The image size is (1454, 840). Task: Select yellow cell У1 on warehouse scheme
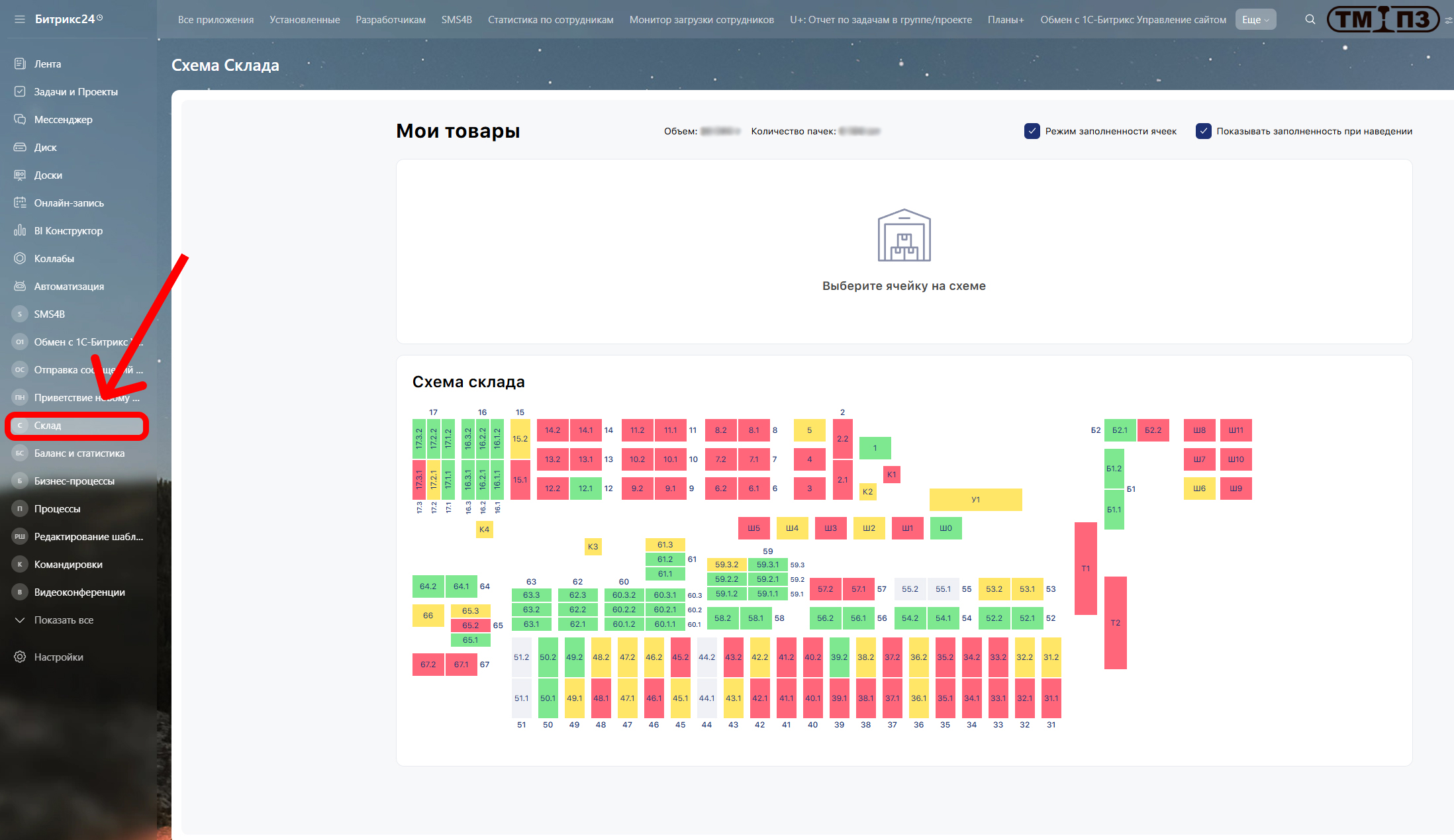(975, 500)
